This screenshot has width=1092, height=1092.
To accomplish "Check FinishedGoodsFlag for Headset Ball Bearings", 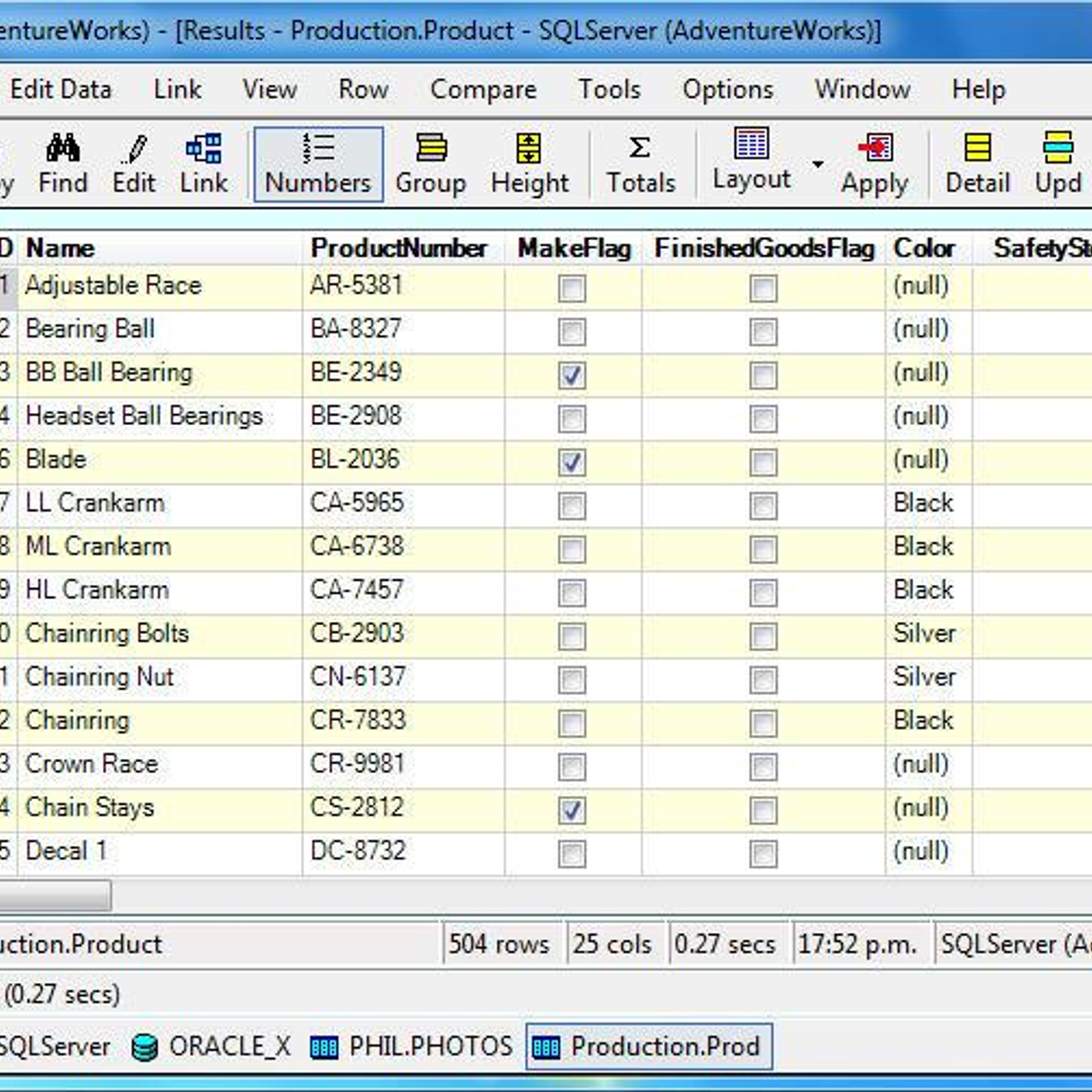I will tap(763, 418).
